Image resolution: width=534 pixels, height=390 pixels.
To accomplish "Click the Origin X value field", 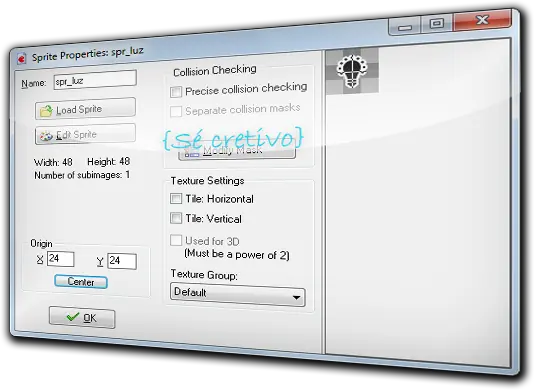I will pos(61,259).
